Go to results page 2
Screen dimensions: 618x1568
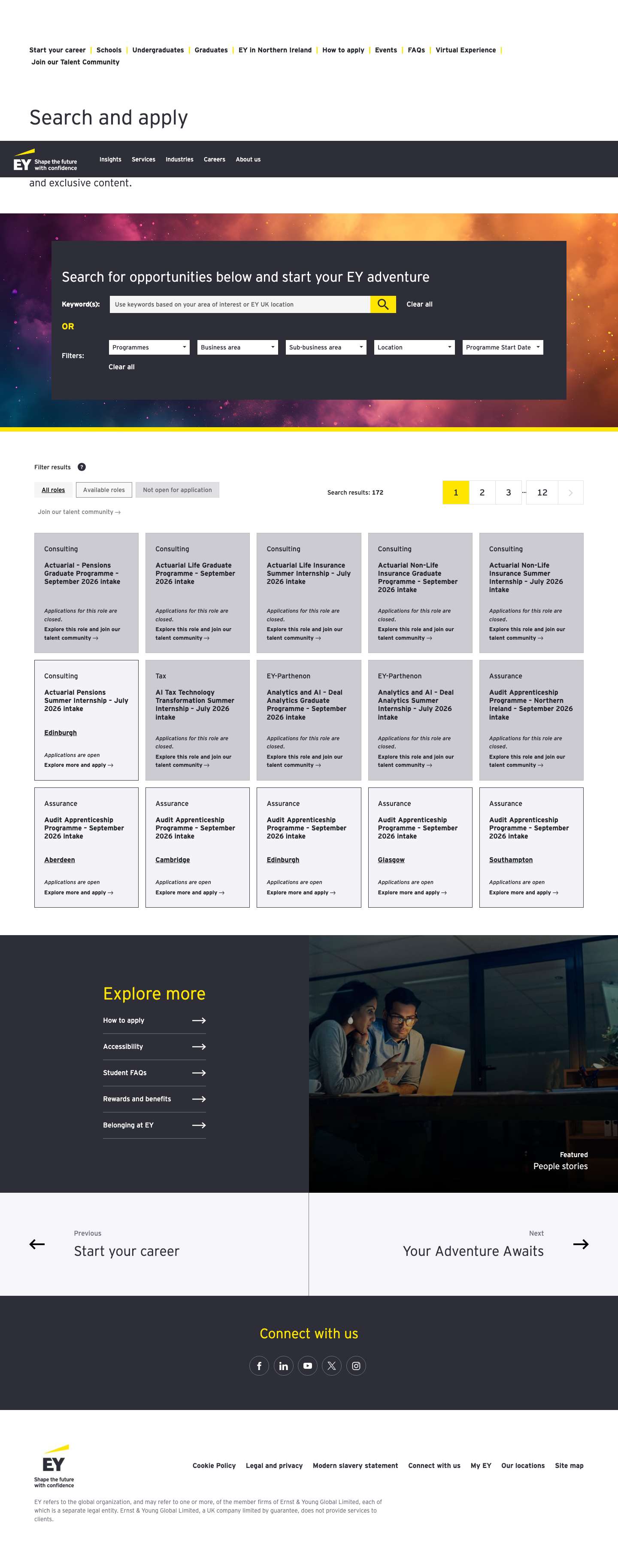pyautogui.click(x=482, y=492)
